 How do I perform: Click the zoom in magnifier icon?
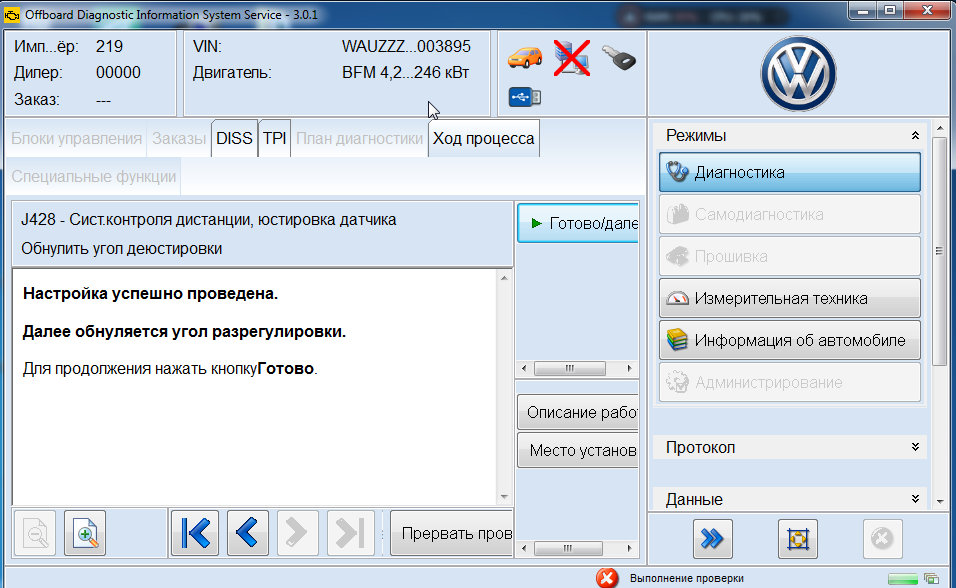click(85, 535)
